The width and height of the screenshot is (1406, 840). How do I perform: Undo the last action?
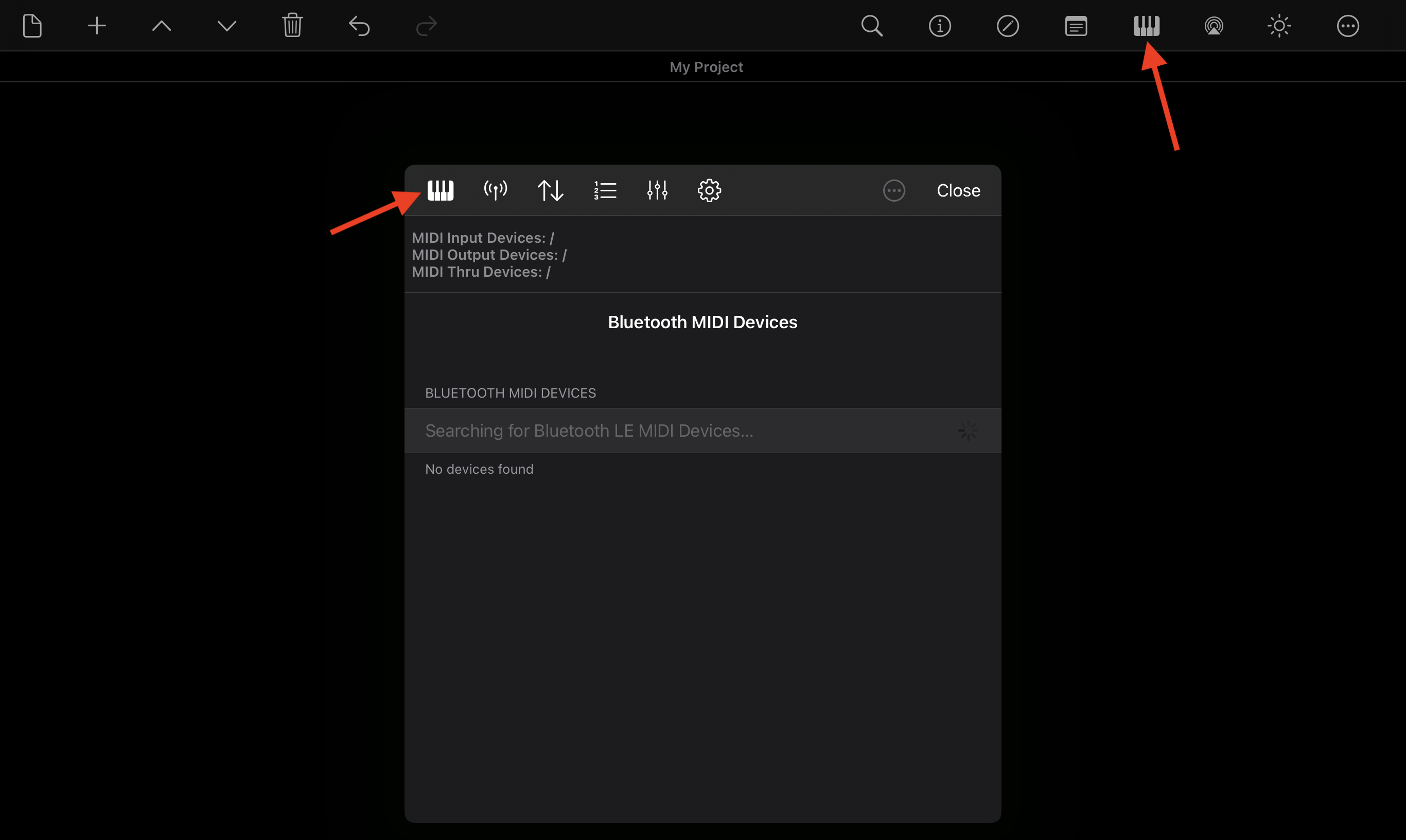pos(359,26)
